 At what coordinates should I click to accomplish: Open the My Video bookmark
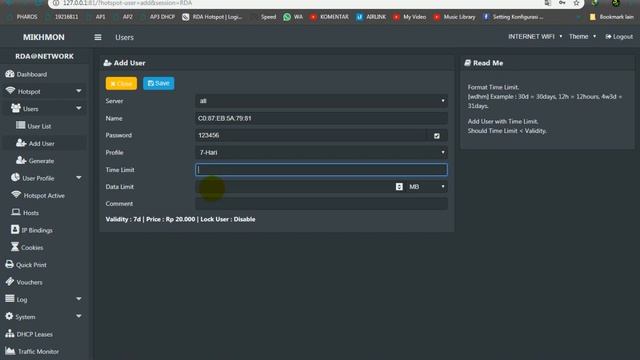click(409, 17)
